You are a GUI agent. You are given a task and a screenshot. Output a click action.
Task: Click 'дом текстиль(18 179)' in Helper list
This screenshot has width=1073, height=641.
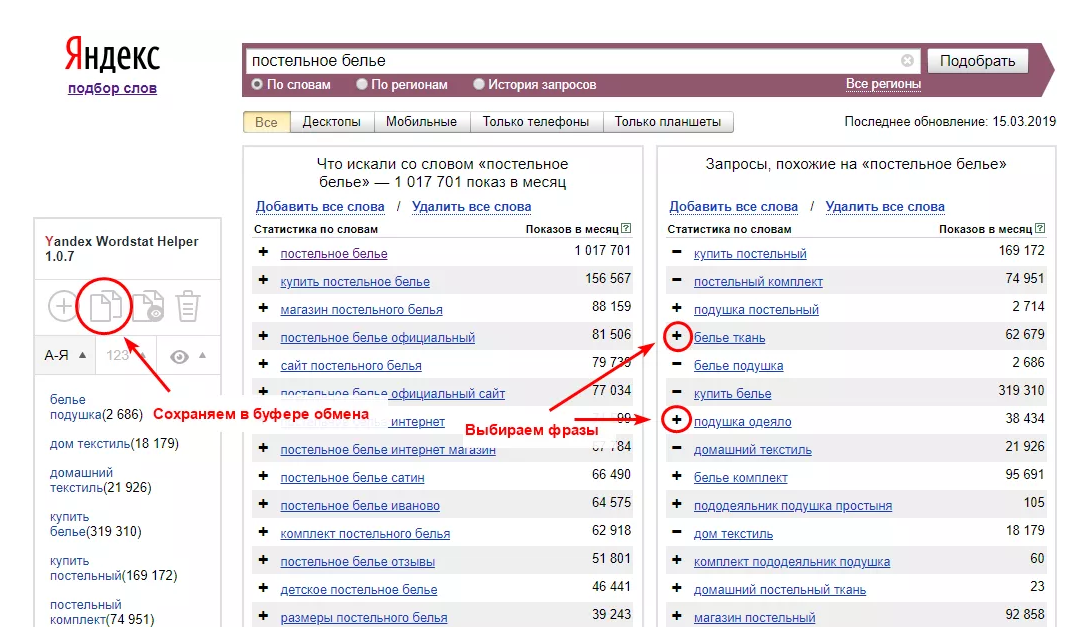(114, 443)
